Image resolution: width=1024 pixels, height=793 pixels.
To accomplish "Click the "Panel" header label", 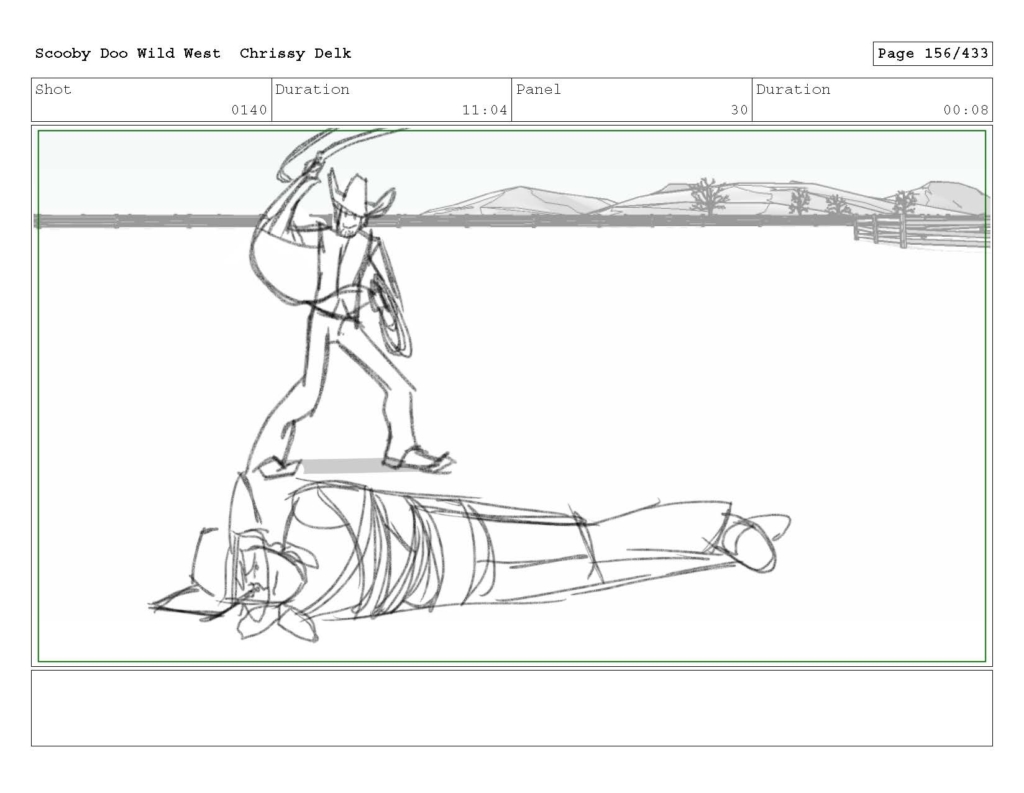I will (x=538, y=89).
